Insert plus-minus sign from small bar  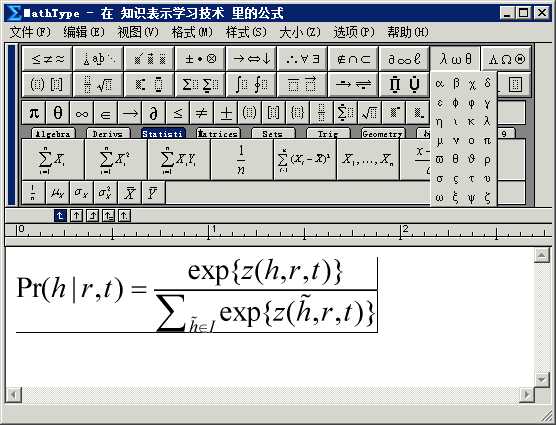[x=226, y=113]
